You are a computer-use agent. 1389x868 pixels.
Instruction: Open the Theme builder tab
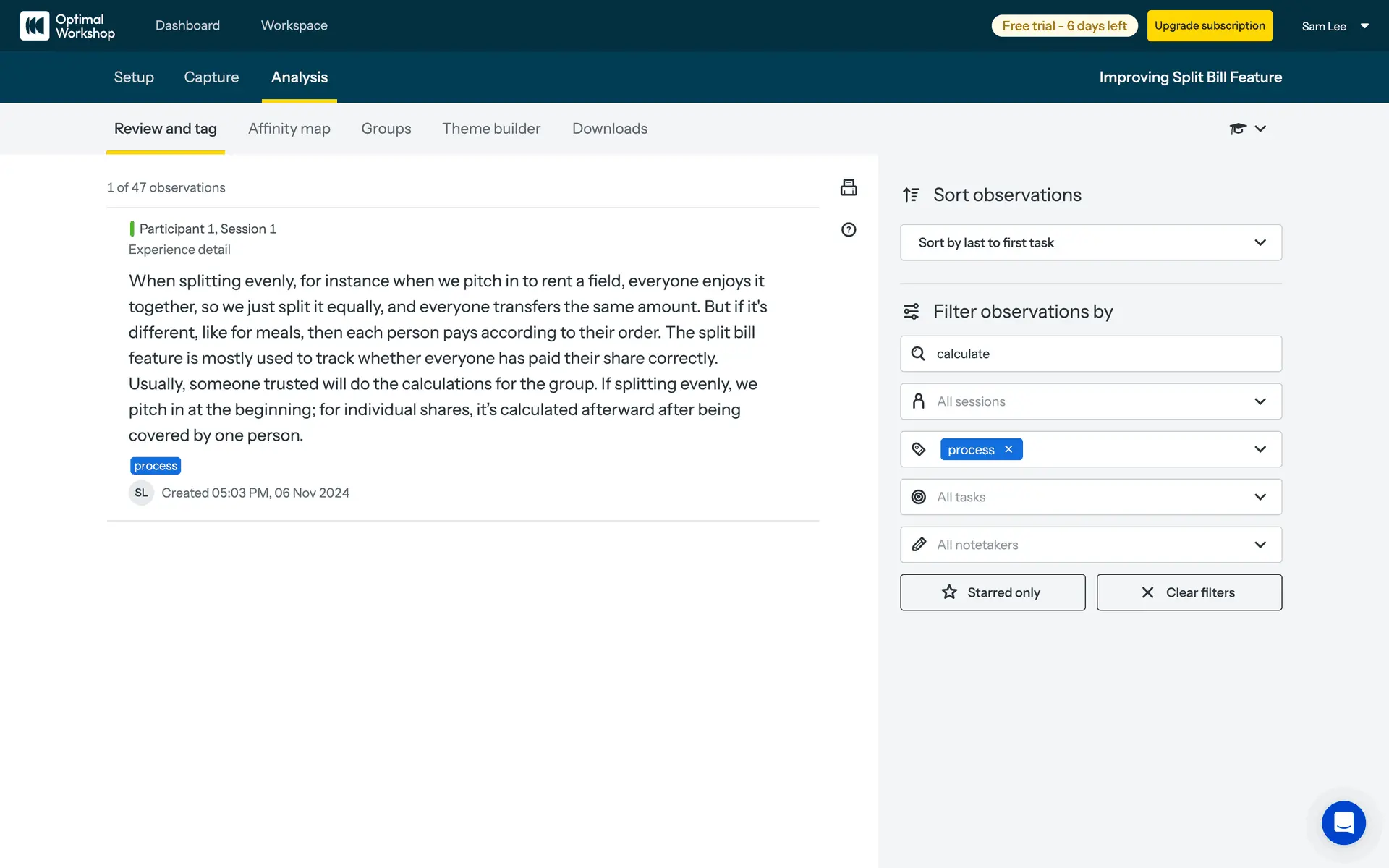click(x=491, y=129)
